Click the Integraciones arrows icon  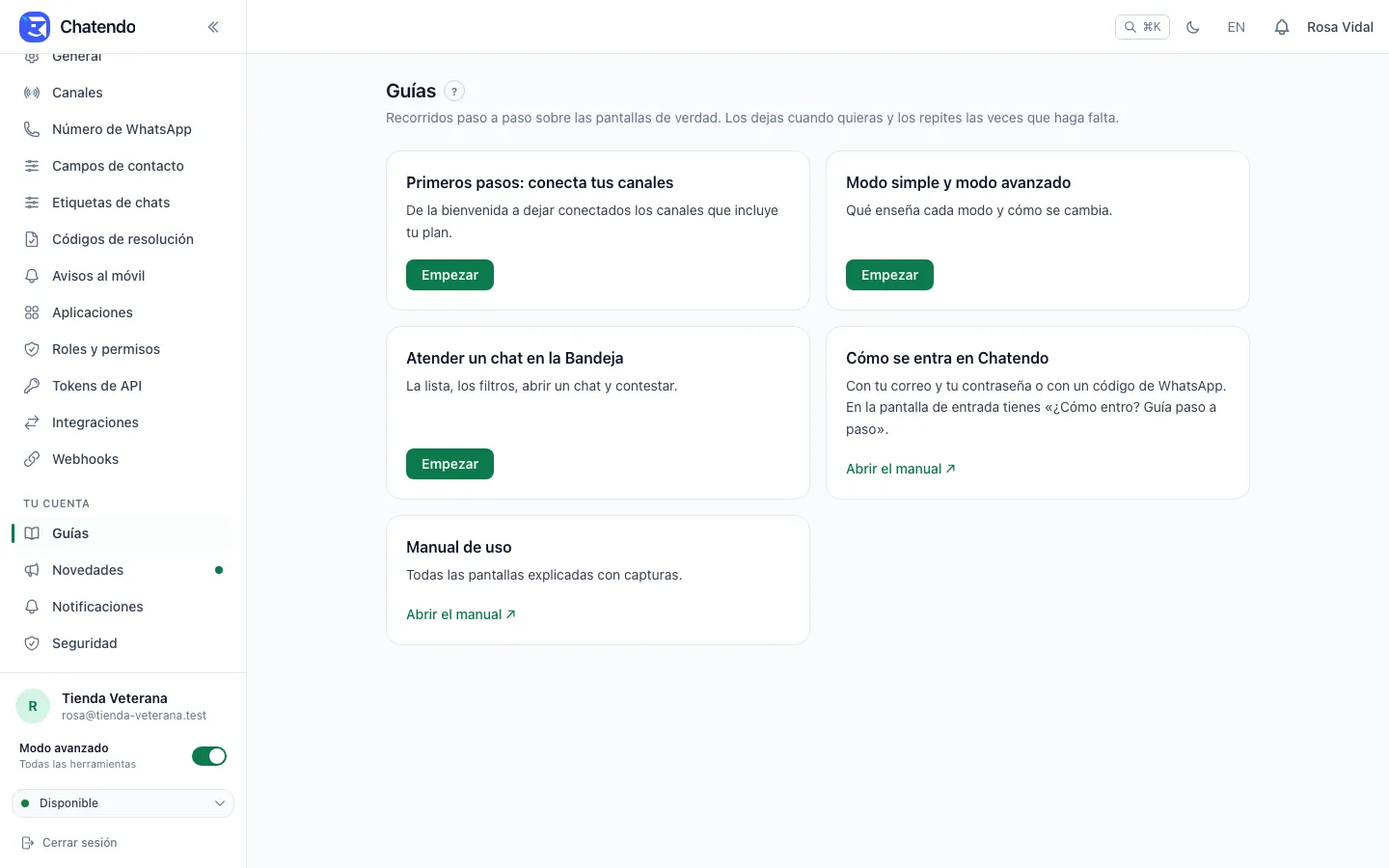(32, 422)
